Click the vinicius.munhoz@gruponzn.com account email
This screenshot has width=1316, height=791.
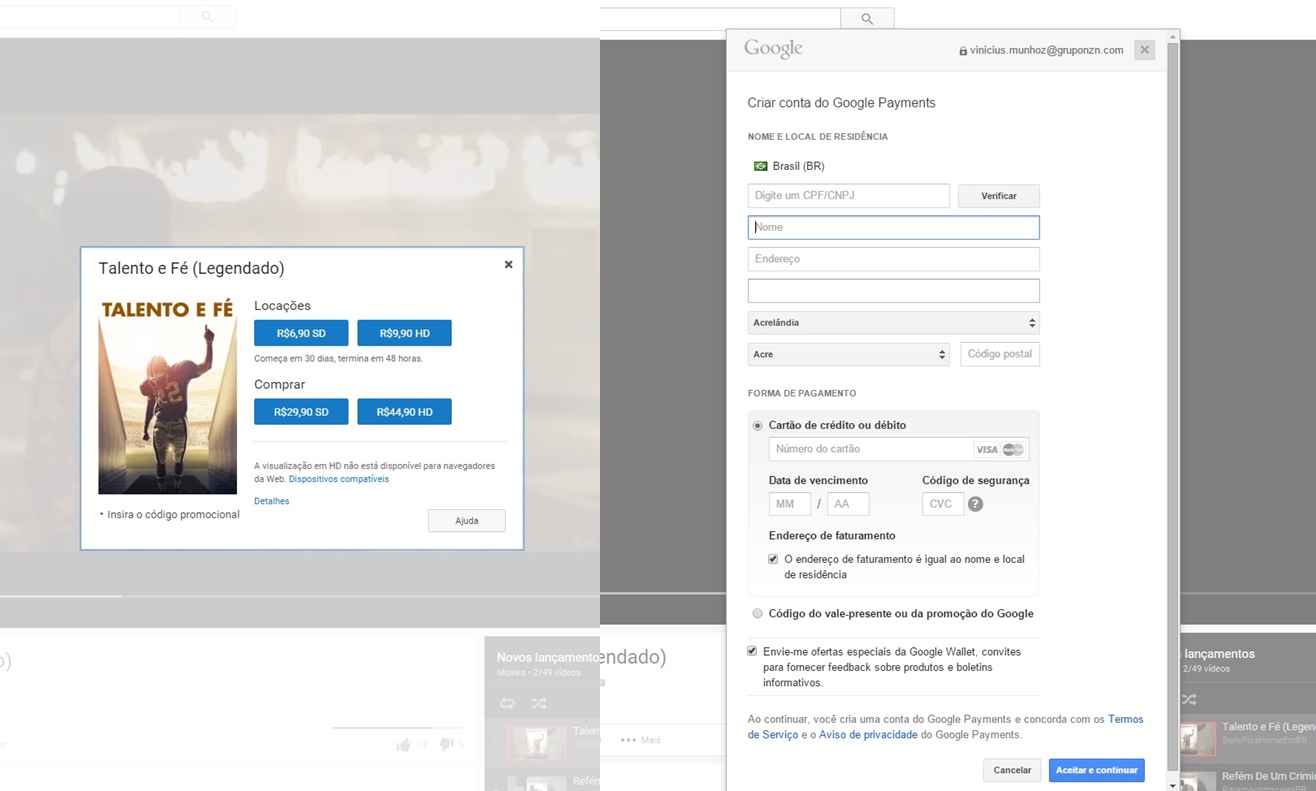point(1046,50)
